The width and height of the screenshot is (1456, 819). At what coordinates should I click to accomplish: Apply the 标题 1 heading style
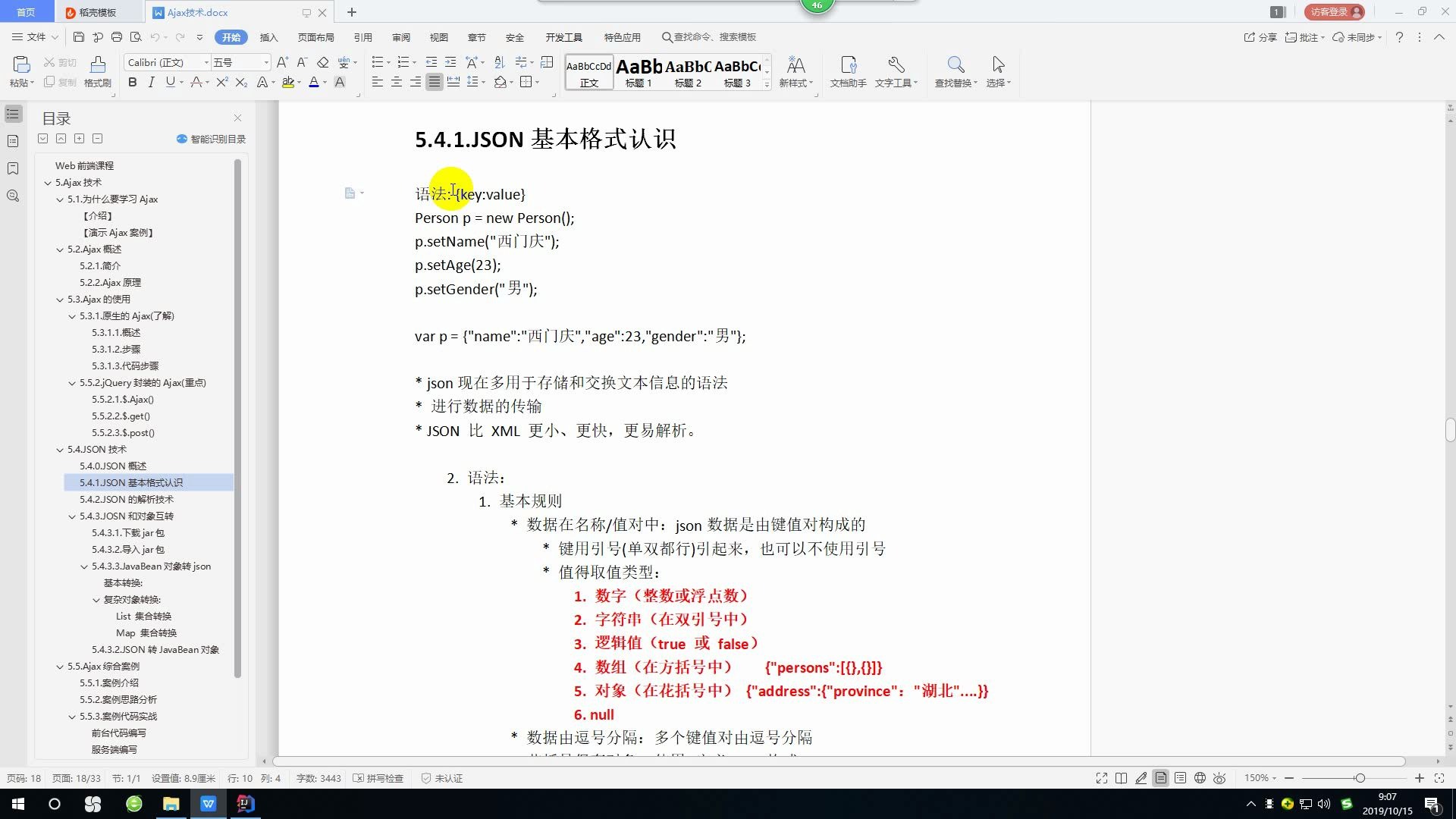pos(639,73)
